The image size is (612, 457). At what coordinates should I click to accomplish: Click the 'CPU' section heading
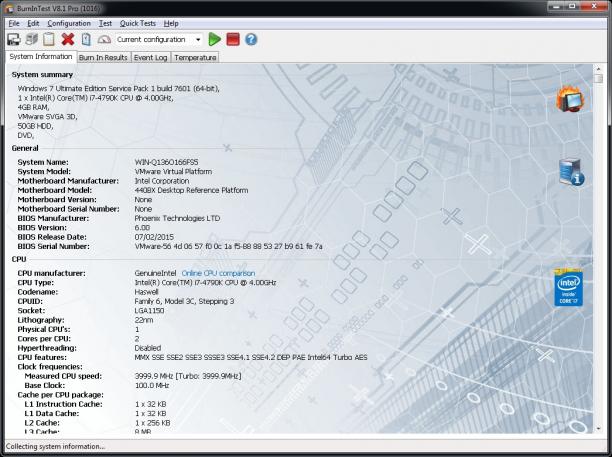click(19, 259)
